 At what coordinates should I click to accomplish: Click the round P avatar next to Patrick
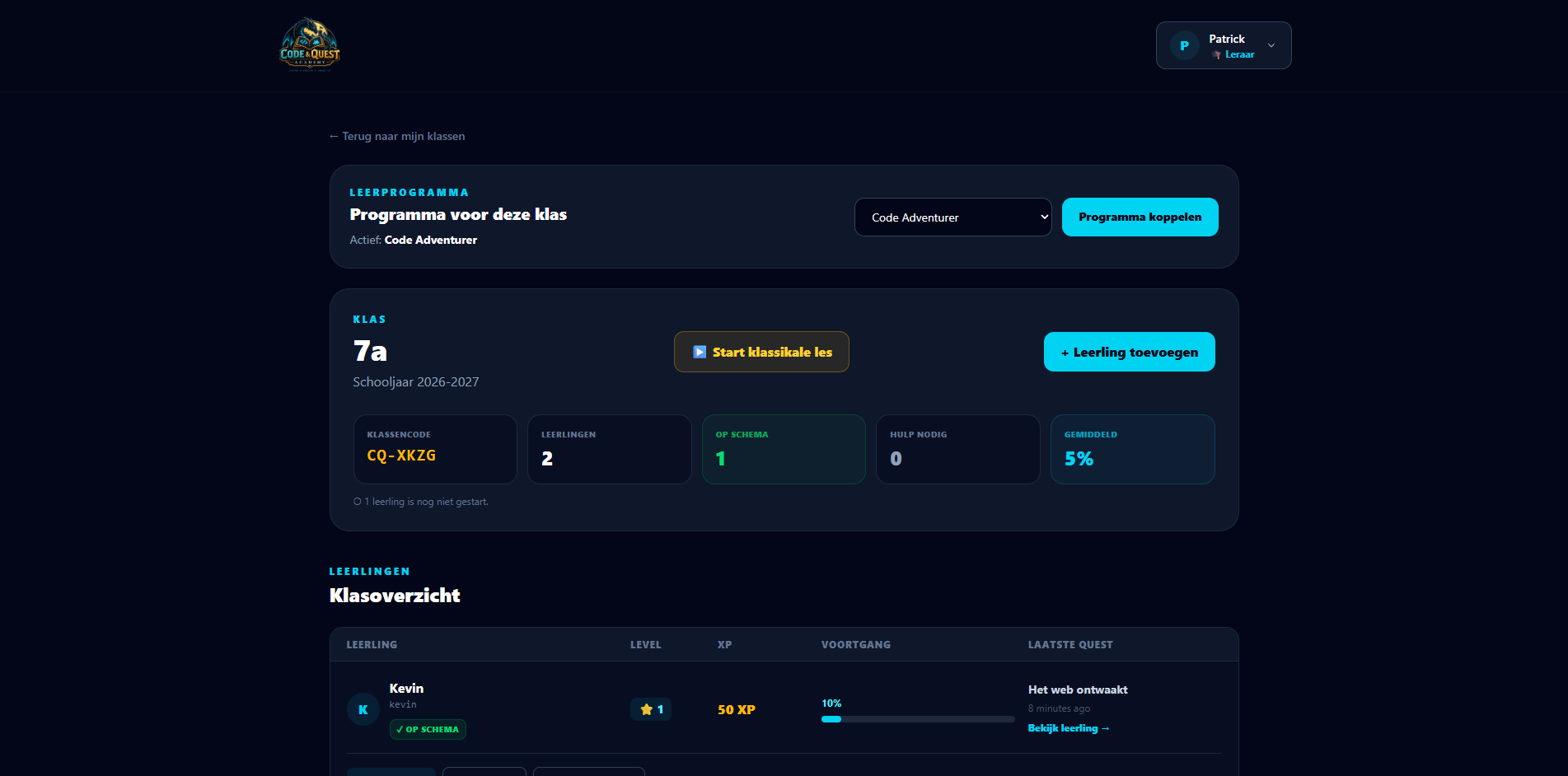[x=1184, y=45]
